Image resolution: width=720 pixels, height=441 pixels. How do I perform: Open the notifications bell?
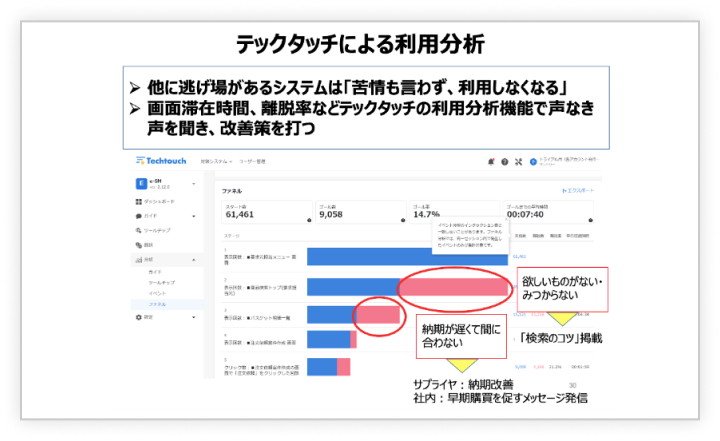click(490, 161)
